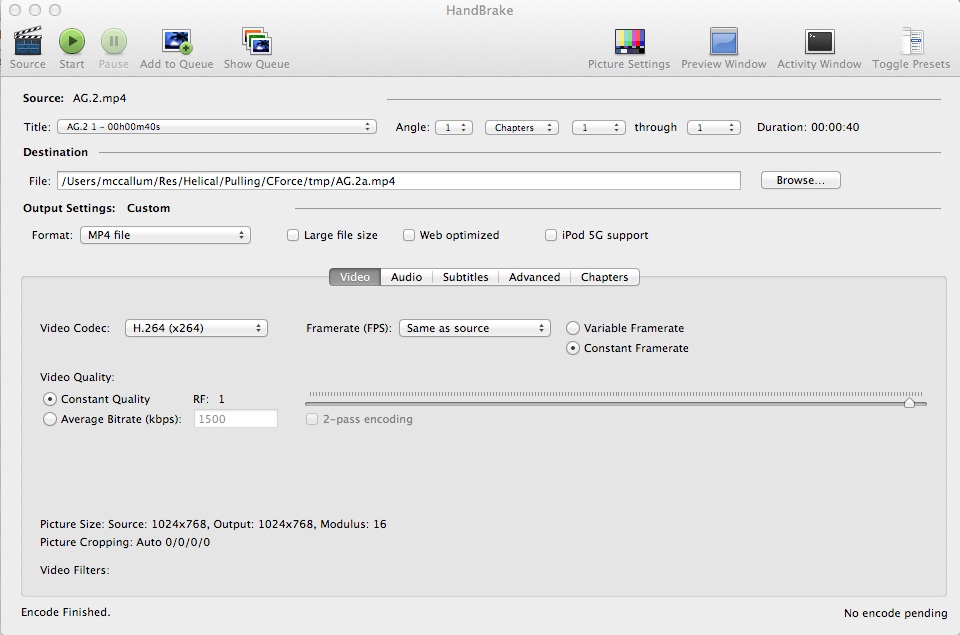This screenshot has height=635, width=960.
Task: Open a video file via the Source icon
Action: coord(26,40)
